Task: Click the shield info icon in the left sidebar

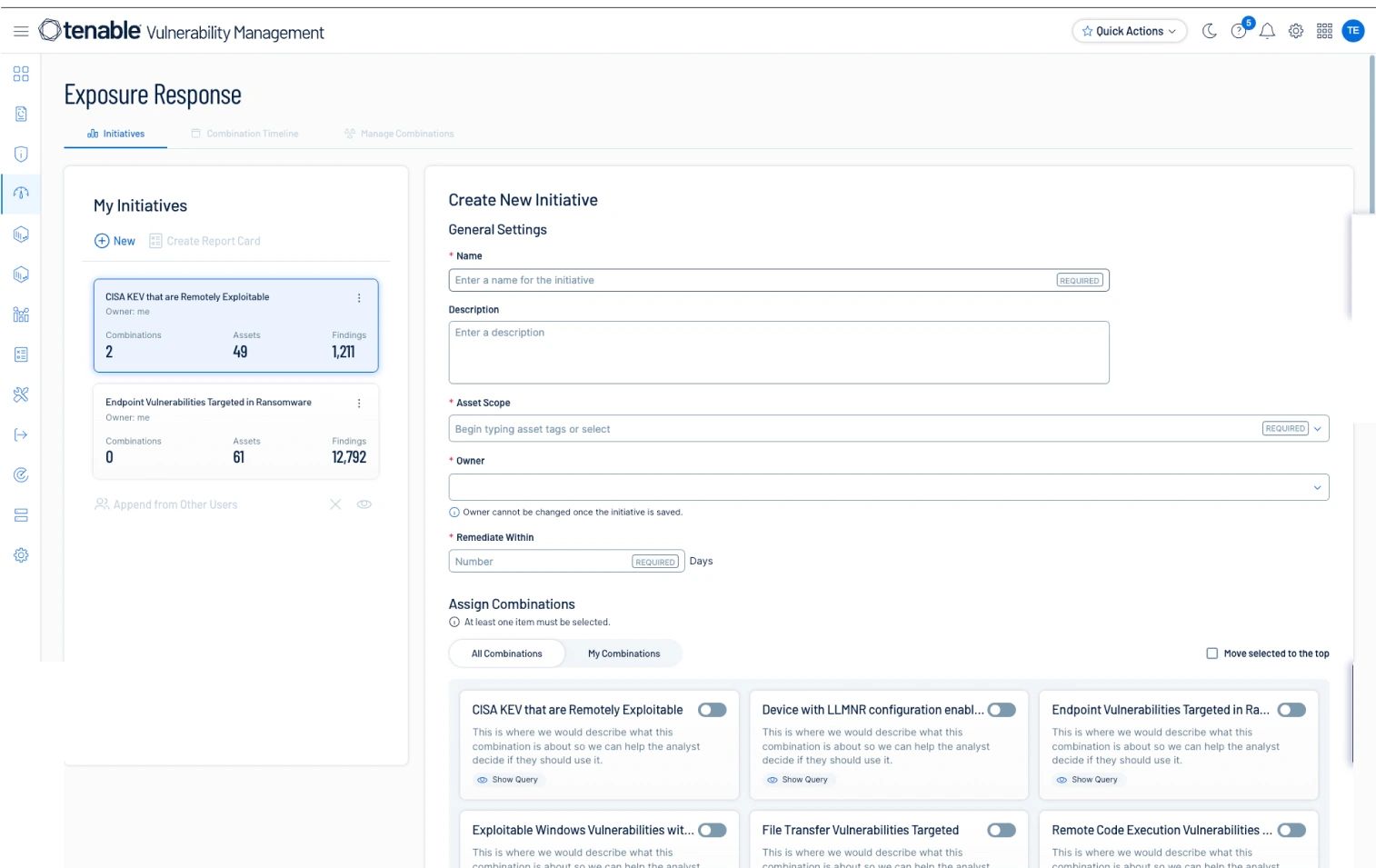Action: [20, 154]
